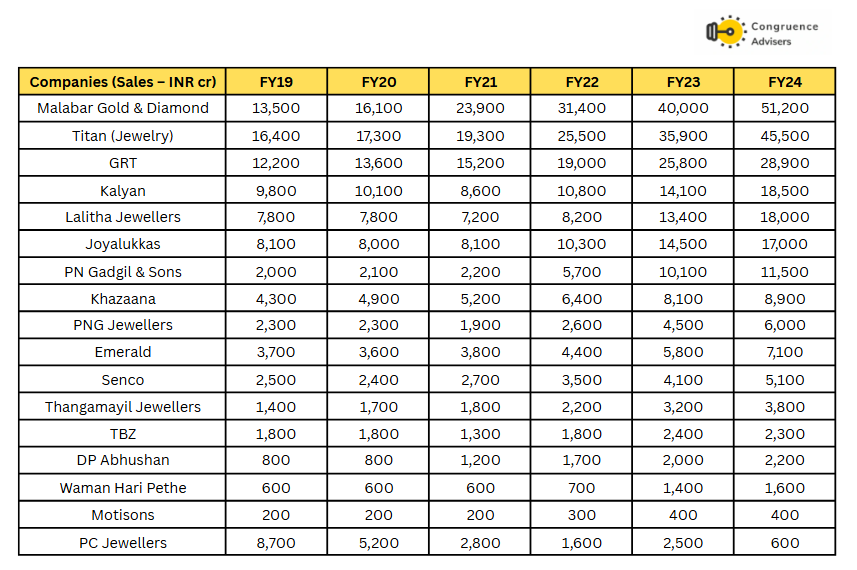This screenshot has width=857, height=570.
Task: Select Kalyan's FY21 value 8,600
Action: (480, 191)
